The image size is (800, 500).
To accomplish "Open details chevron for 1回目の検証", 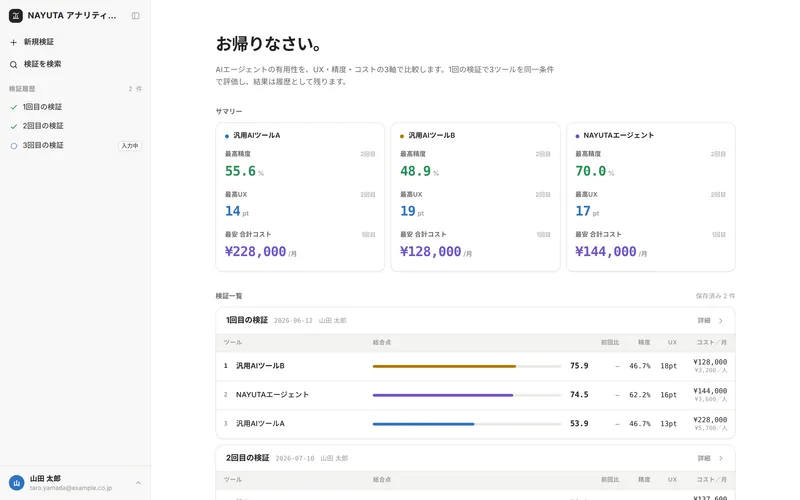I will point(721,321).
